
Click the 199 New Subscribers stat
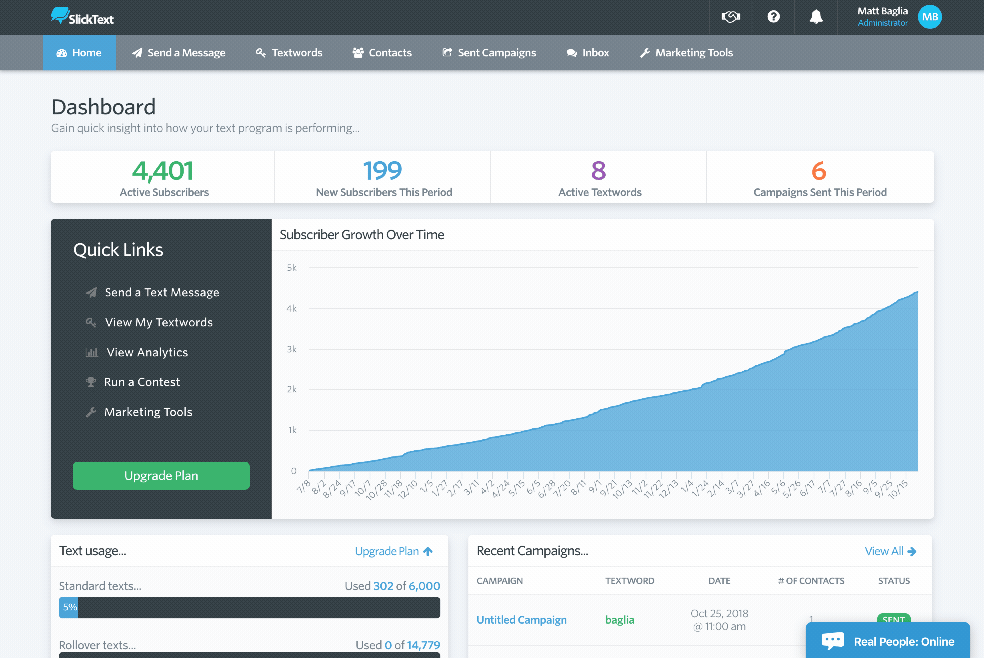[x=383, y=178]
